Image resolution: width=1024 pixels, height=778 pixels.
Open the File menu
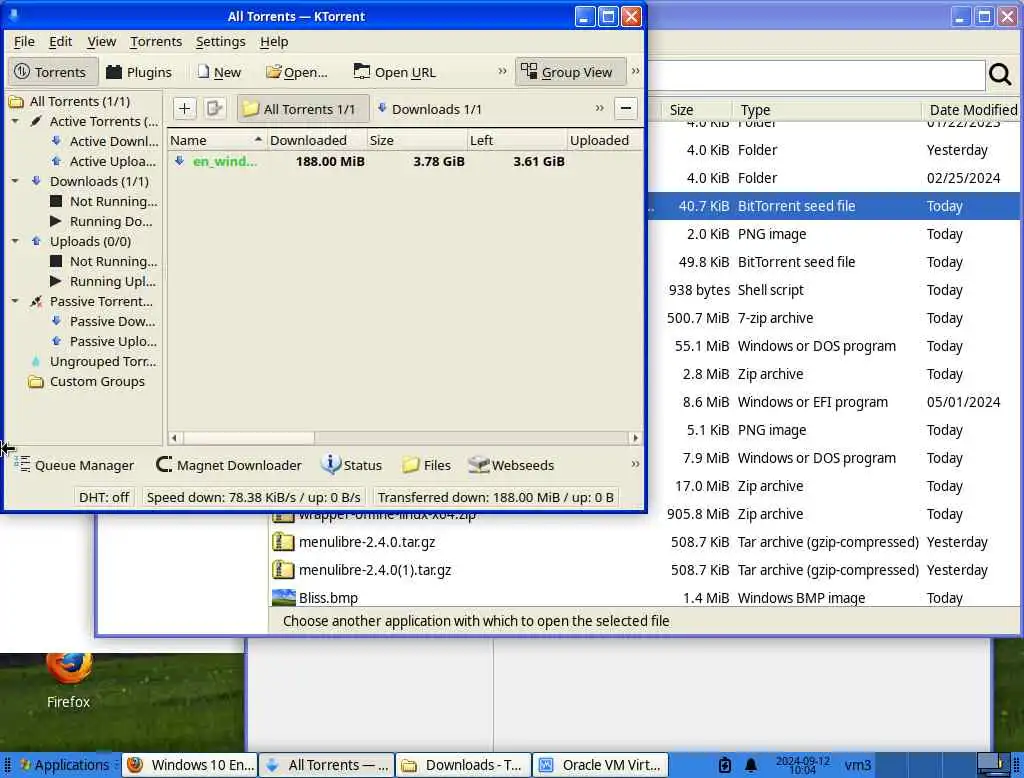[24, 42]
